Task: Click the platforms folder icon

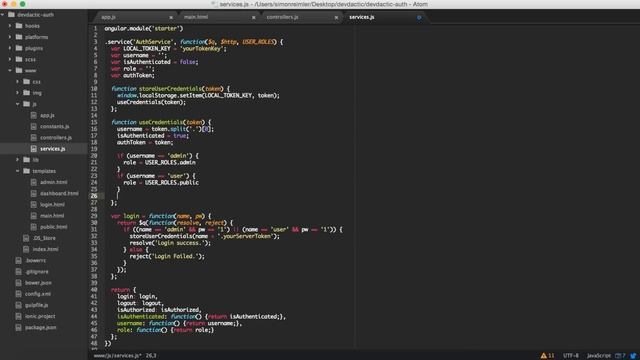Action: pyautogui.click(x=19, y=37)
